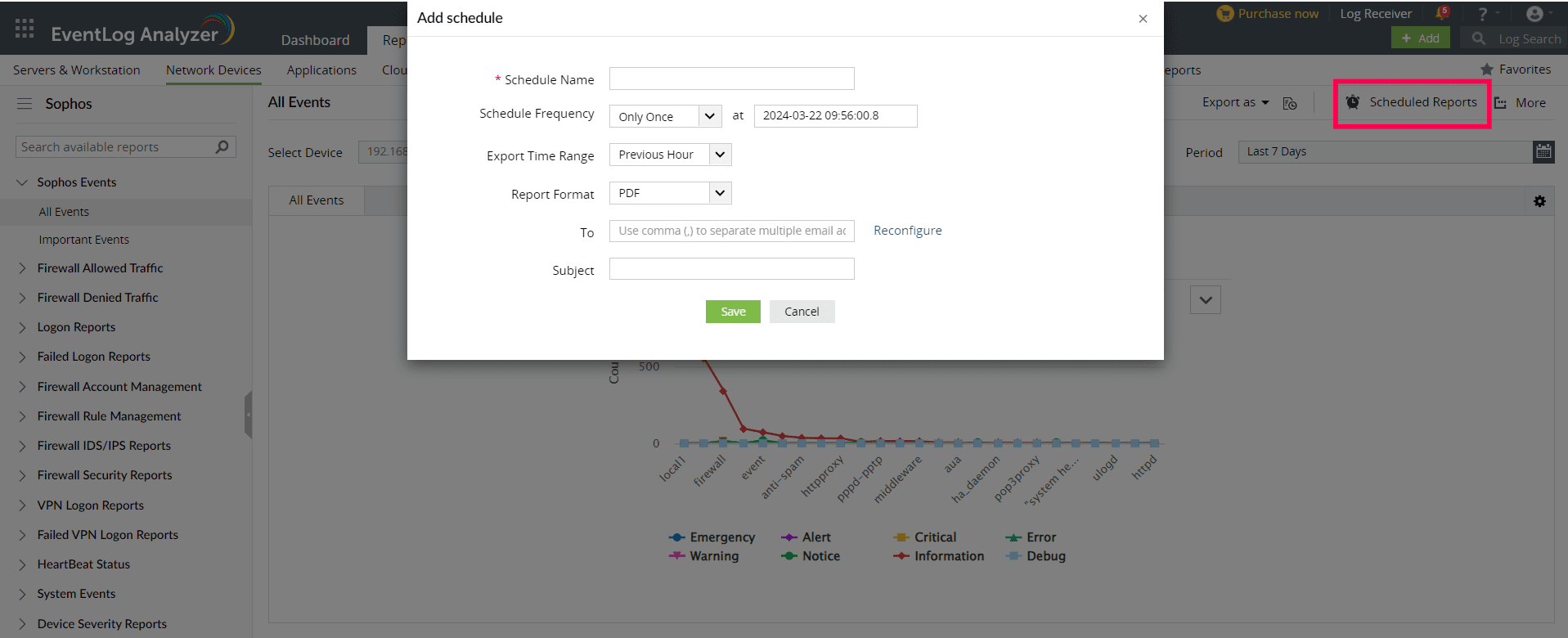Click the To email recipients field
Image resolution: width=1568 pixels, height=638 pixels.
tap(732, 231)
